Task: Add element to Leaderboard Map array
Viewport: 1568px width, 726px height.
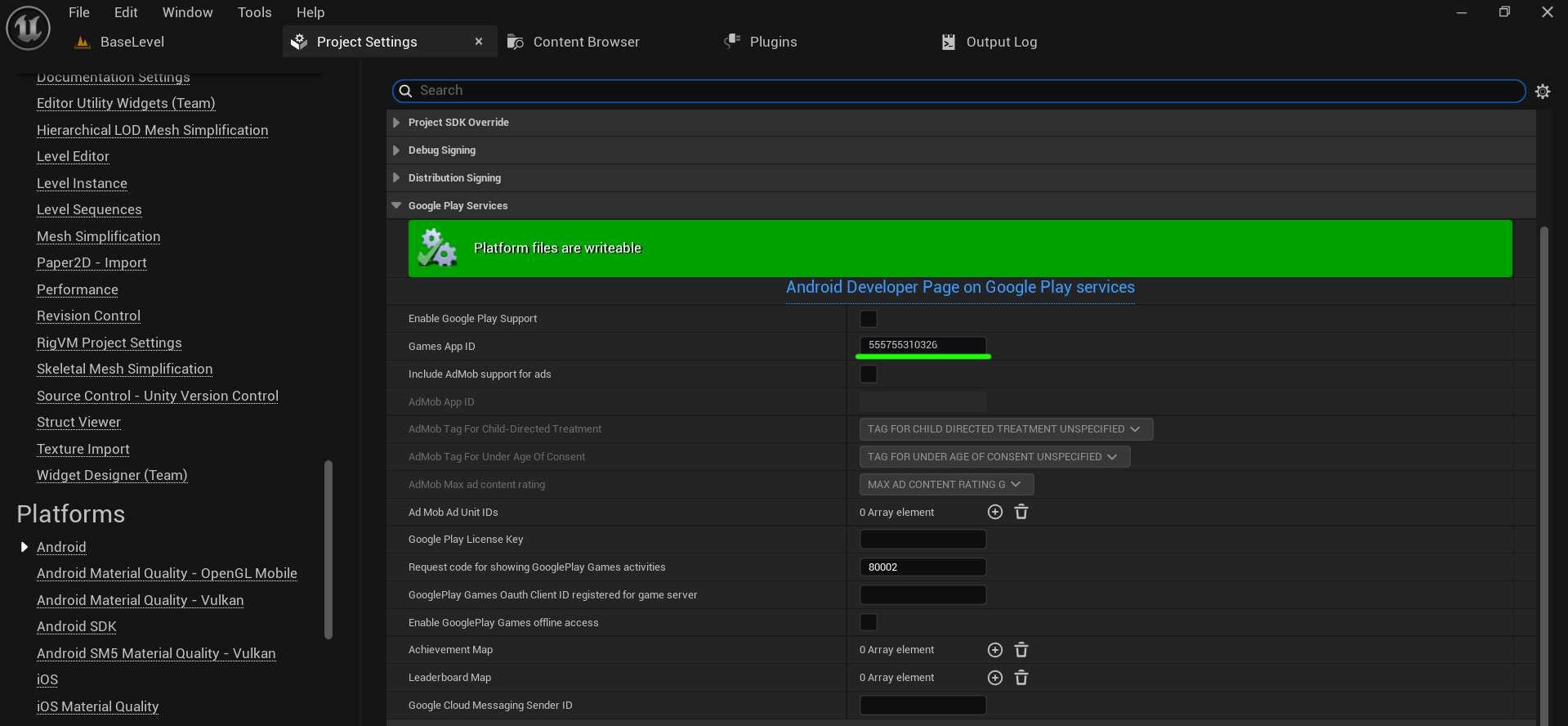Action: coord(994,678)
